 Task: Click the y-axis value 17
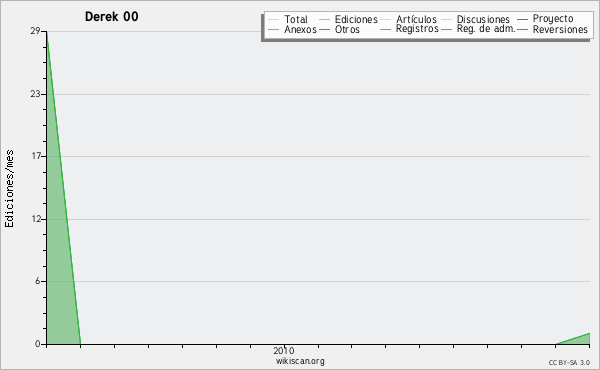click(x=36, y=156)
